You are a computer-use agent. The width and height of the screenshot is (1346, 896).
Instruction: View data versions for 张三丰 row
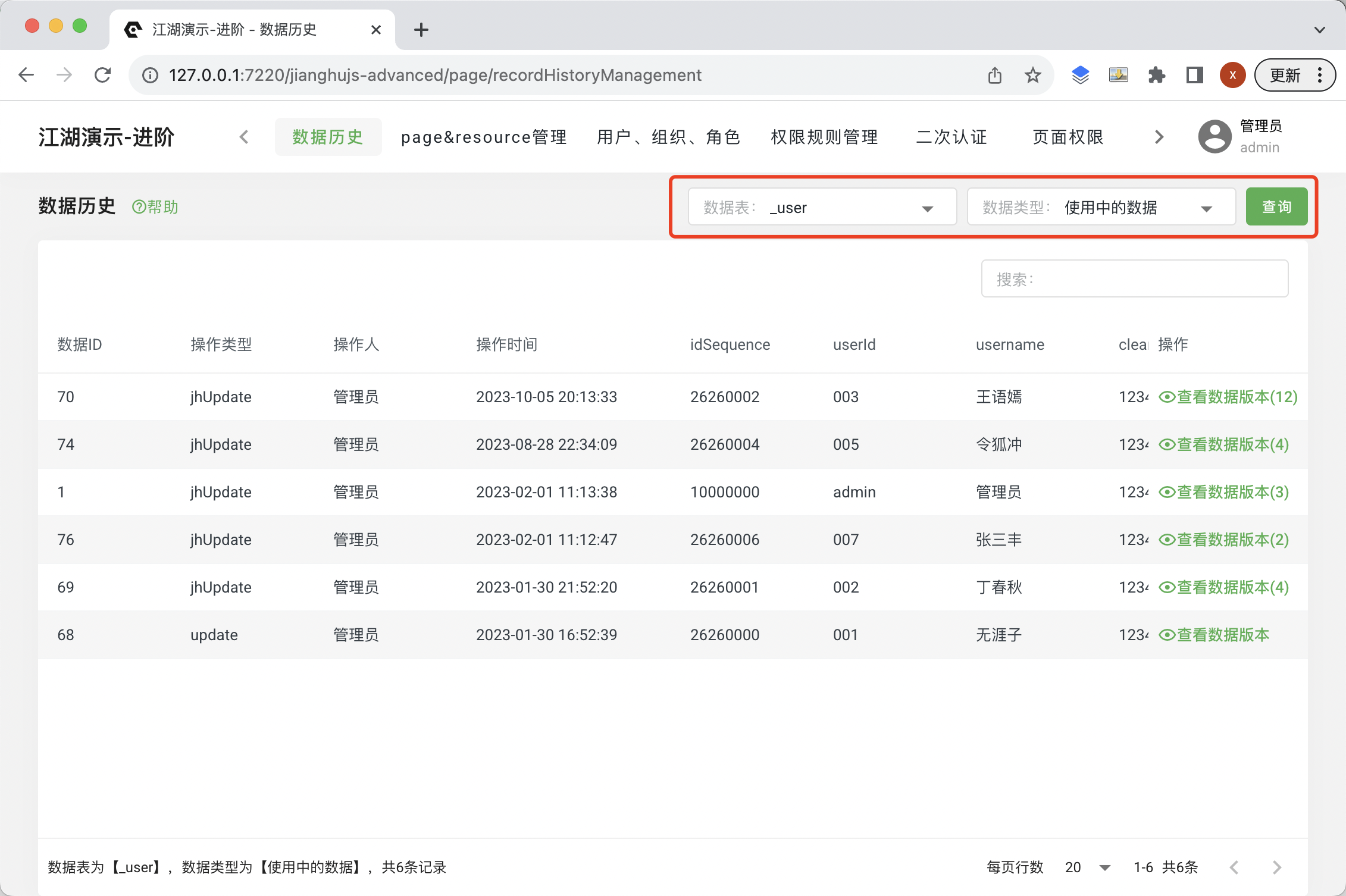click(x=1223, y=540)
